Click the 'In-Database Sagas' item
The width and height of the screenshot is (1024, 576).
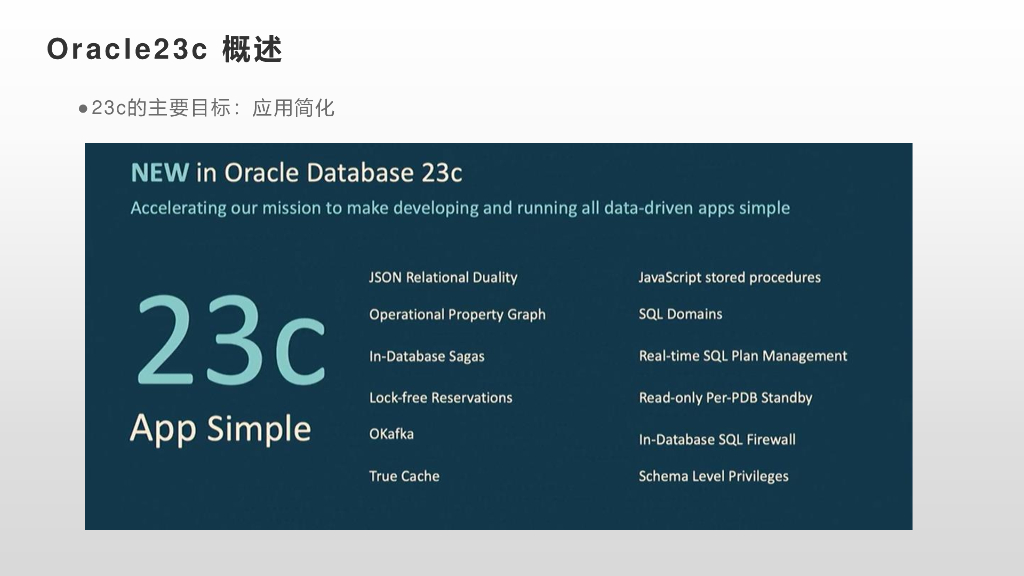coord(427,356)
